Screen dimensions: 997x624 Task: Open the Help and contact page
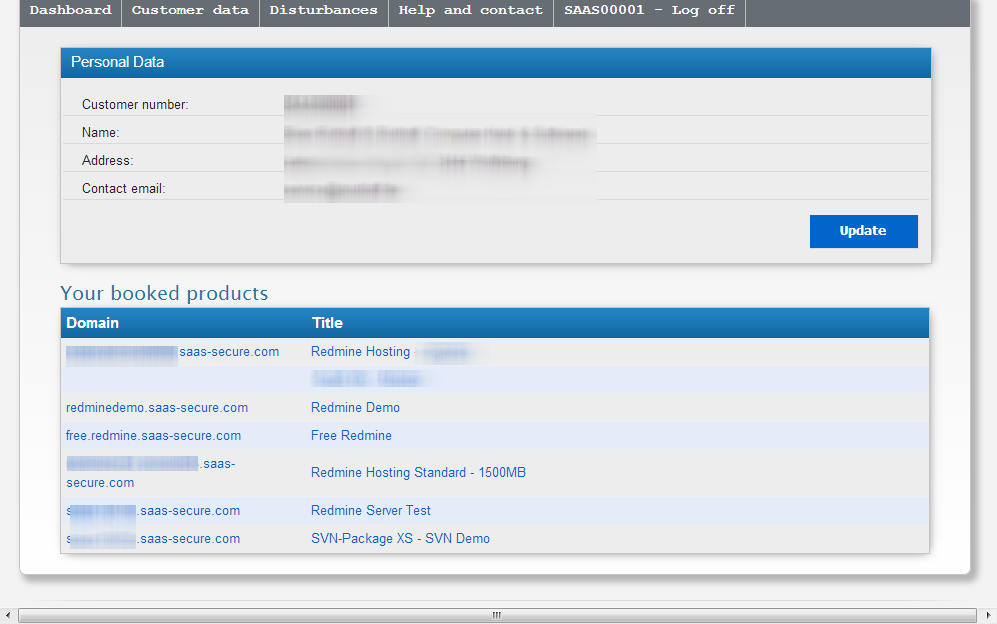pos(470,11)
